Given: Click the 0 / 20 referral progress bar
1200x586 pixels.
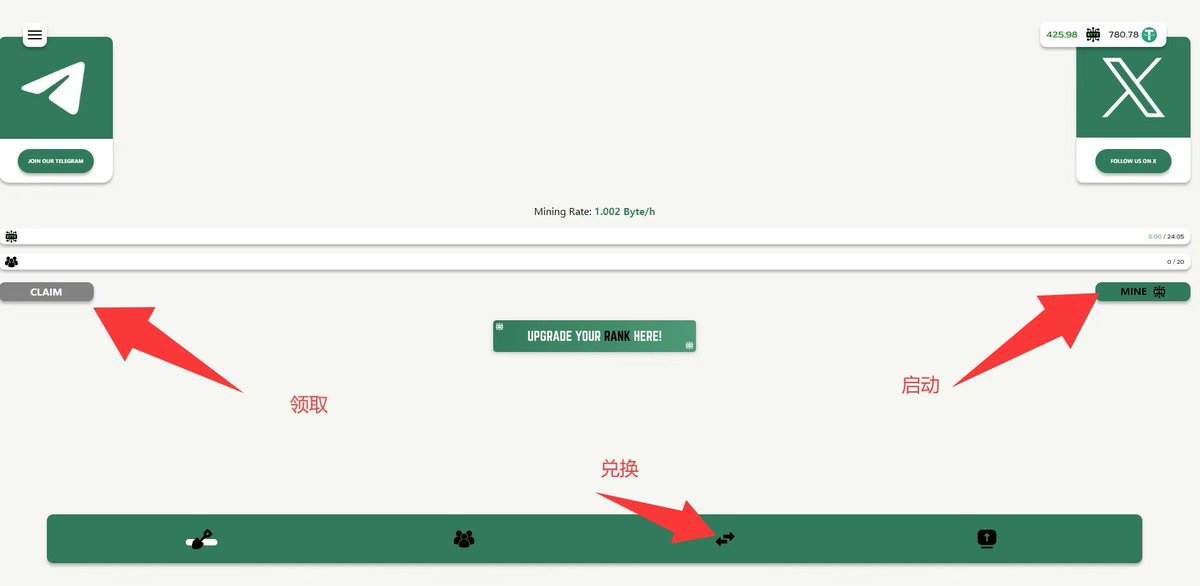Looking at the screenshot, I should coord(595,262).
